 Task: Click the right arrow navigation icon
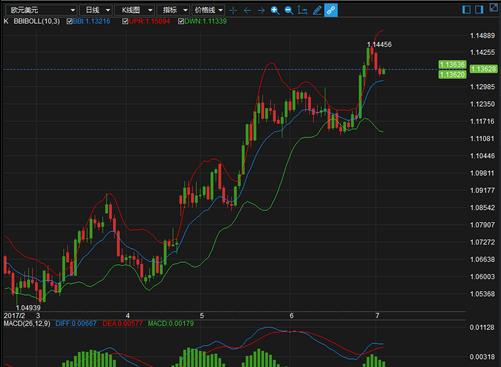[261, 11]
